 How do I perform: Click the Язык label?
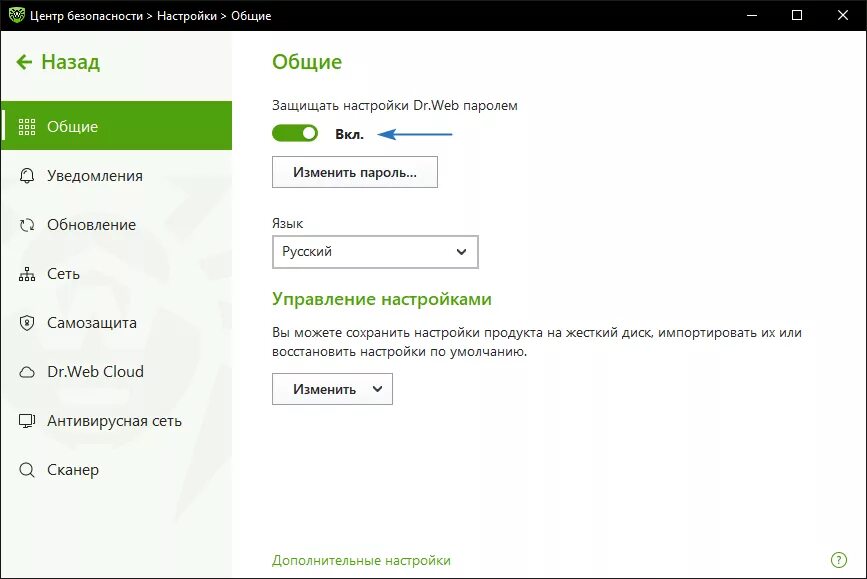[x=287, y=223]
